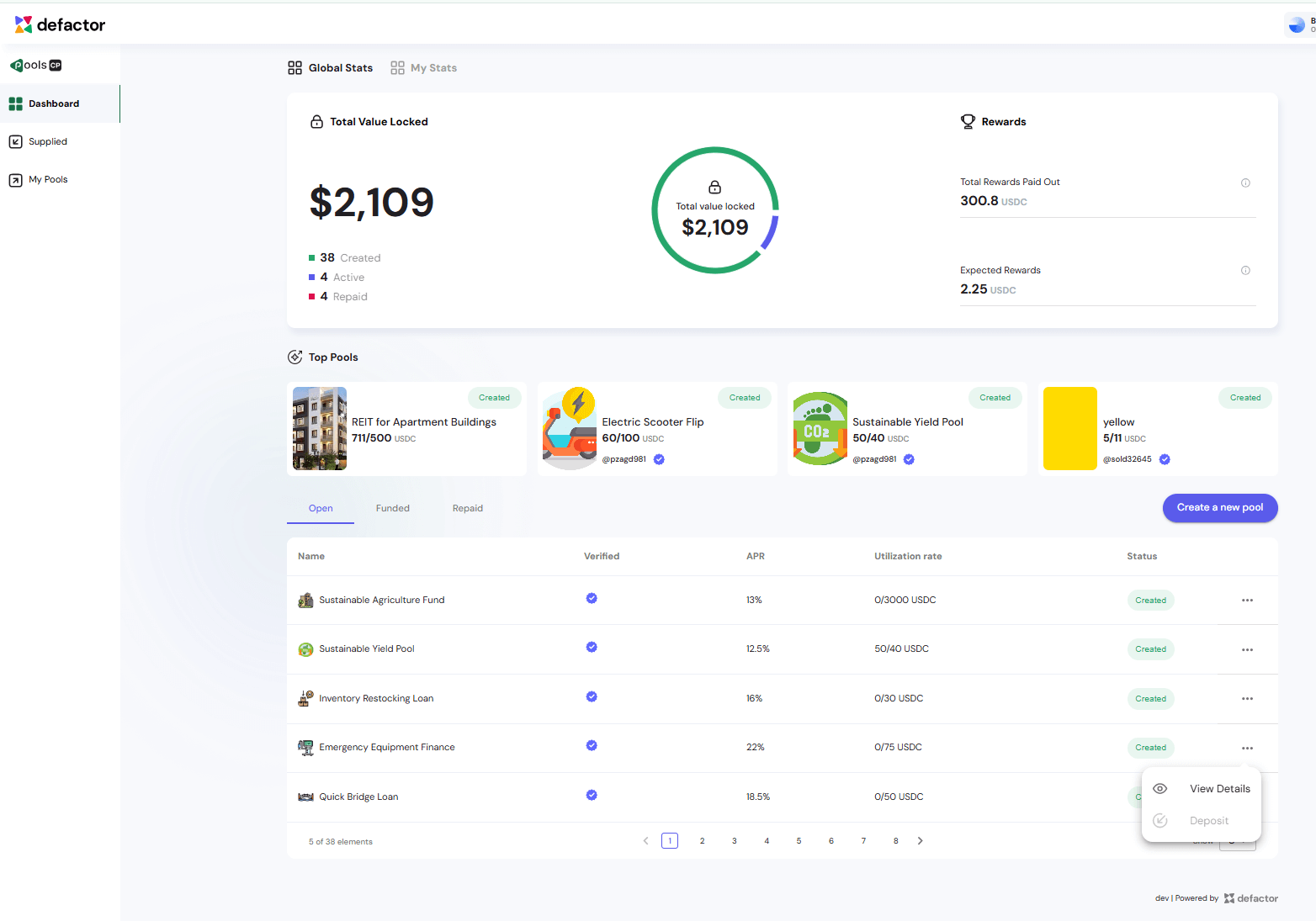Click the Sustainable Agriculture Fund row icon
Image resolution: width=1316 pixels, height=921 pixels.
click(x=305, y=601)
